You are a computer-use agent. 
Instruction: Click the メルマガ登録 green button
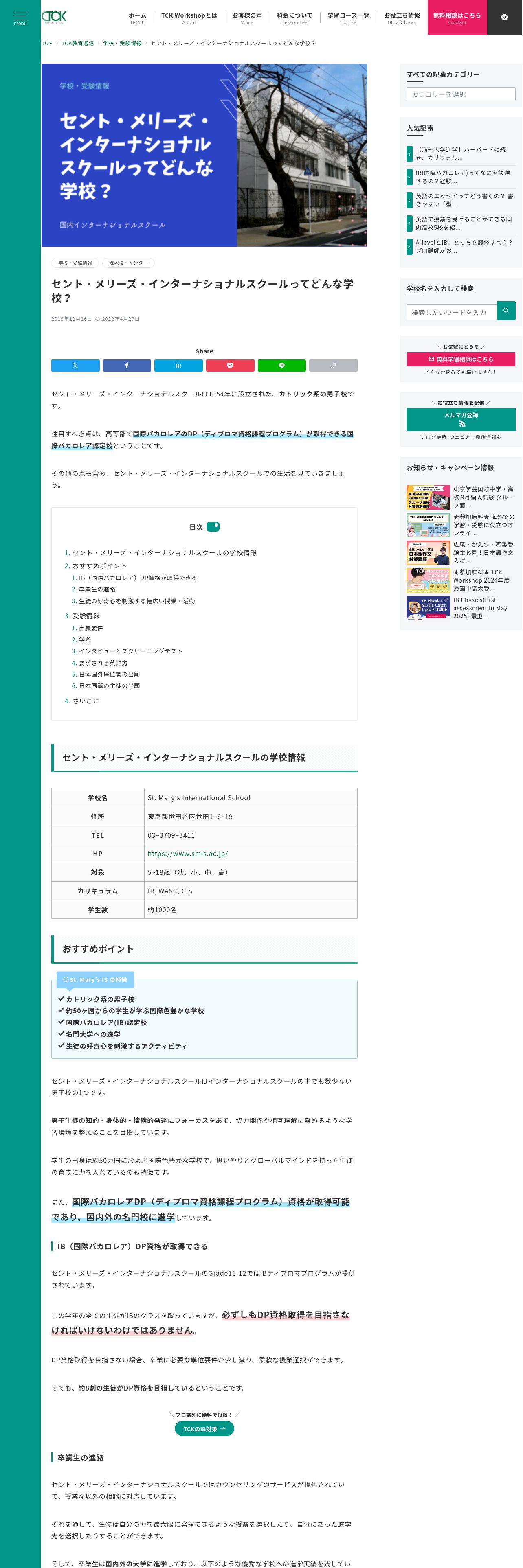click(461, 419)
